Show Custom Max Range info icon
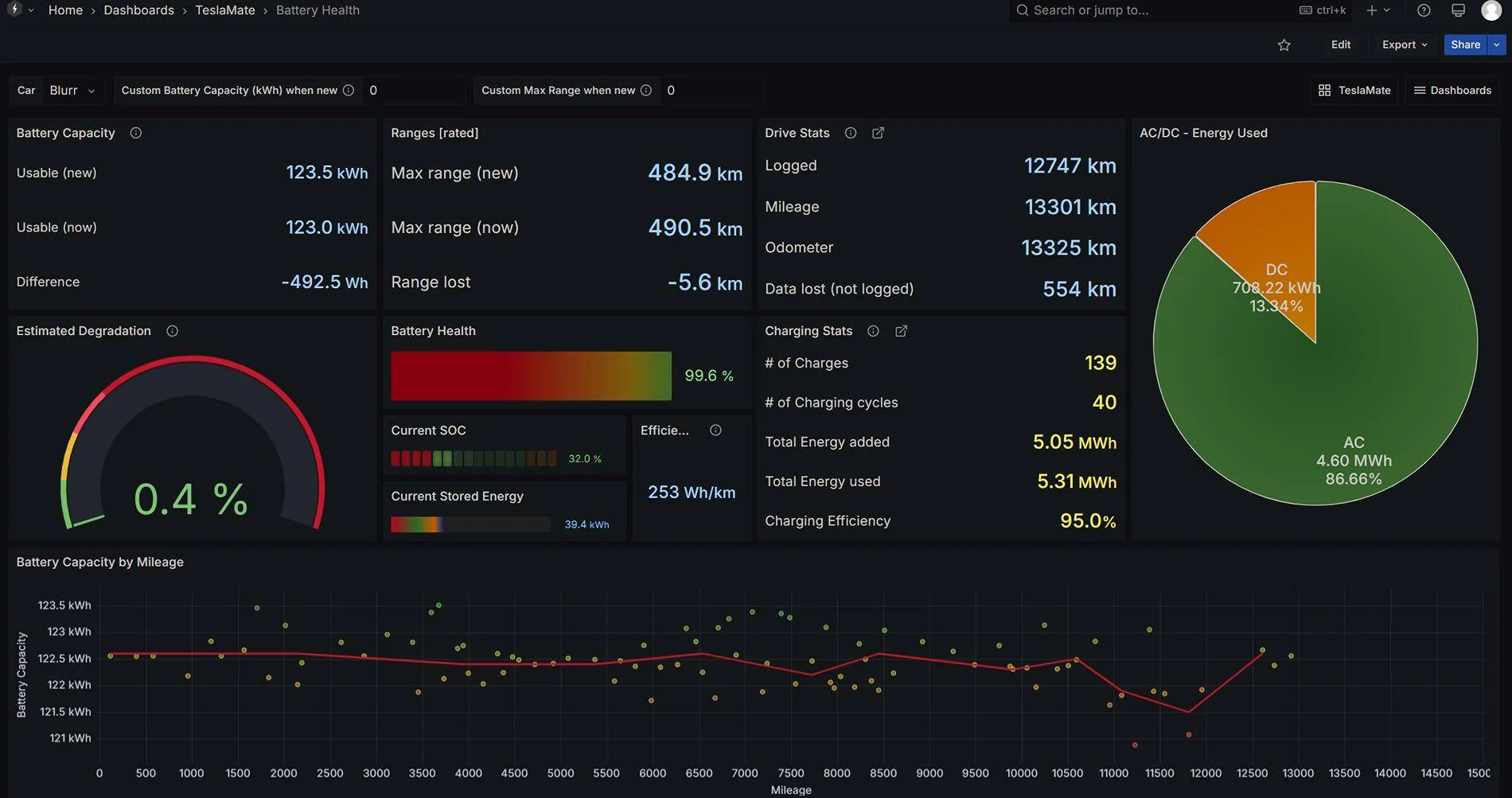This screenshot has height=798, width=1512. coord(646,91)
